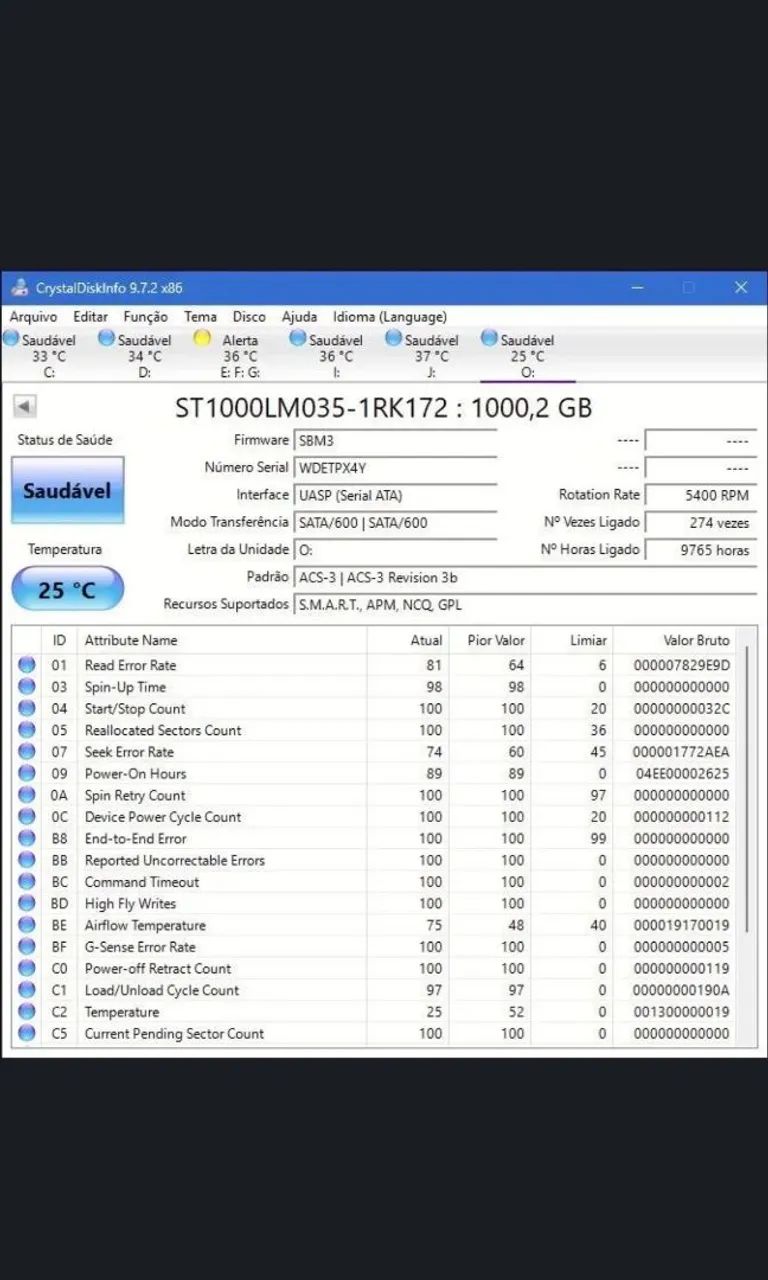The width and height of the screenshot is (768, 1280).
Task: Select the status orb for Power-On Hours
Action: [x=27, y=773]
